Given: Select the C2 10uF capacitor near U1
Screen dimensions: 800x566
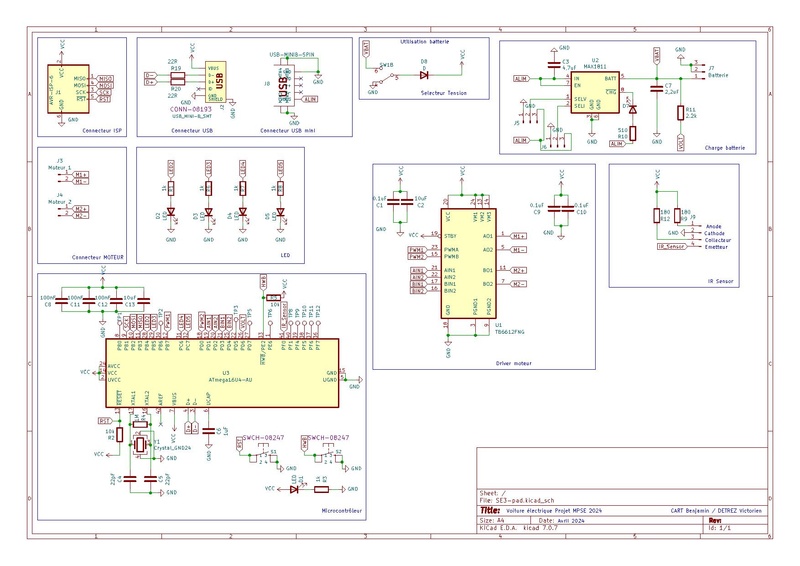Looking at the screenshot, I should (x=407, y=202).
